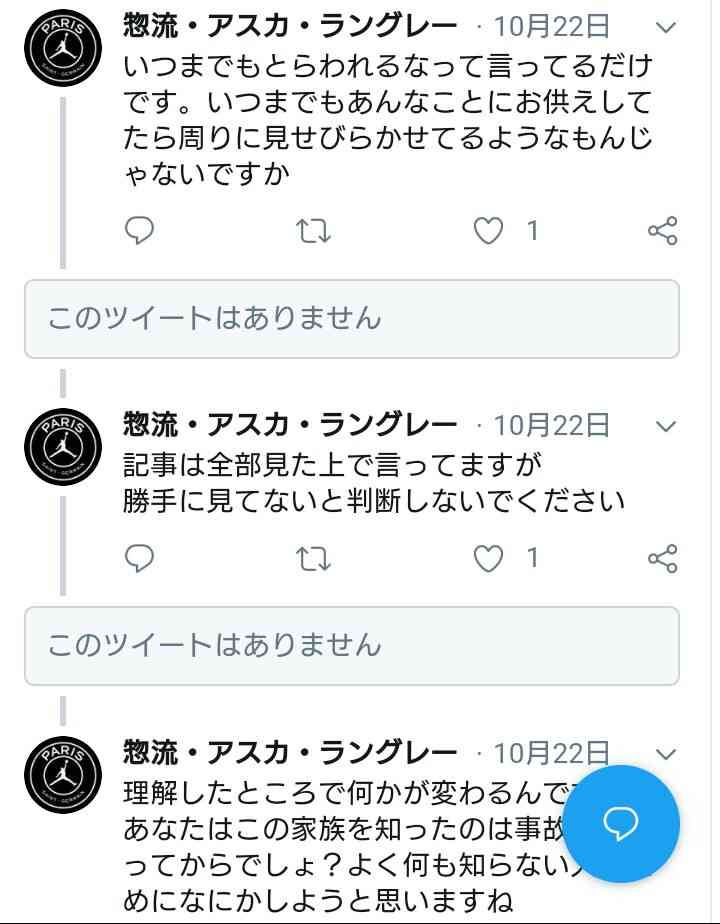The width and height of the screenshot is (720, 924).
Task: Open the 10月22日 timestamp of second tweet
Action: click(551, 425)
